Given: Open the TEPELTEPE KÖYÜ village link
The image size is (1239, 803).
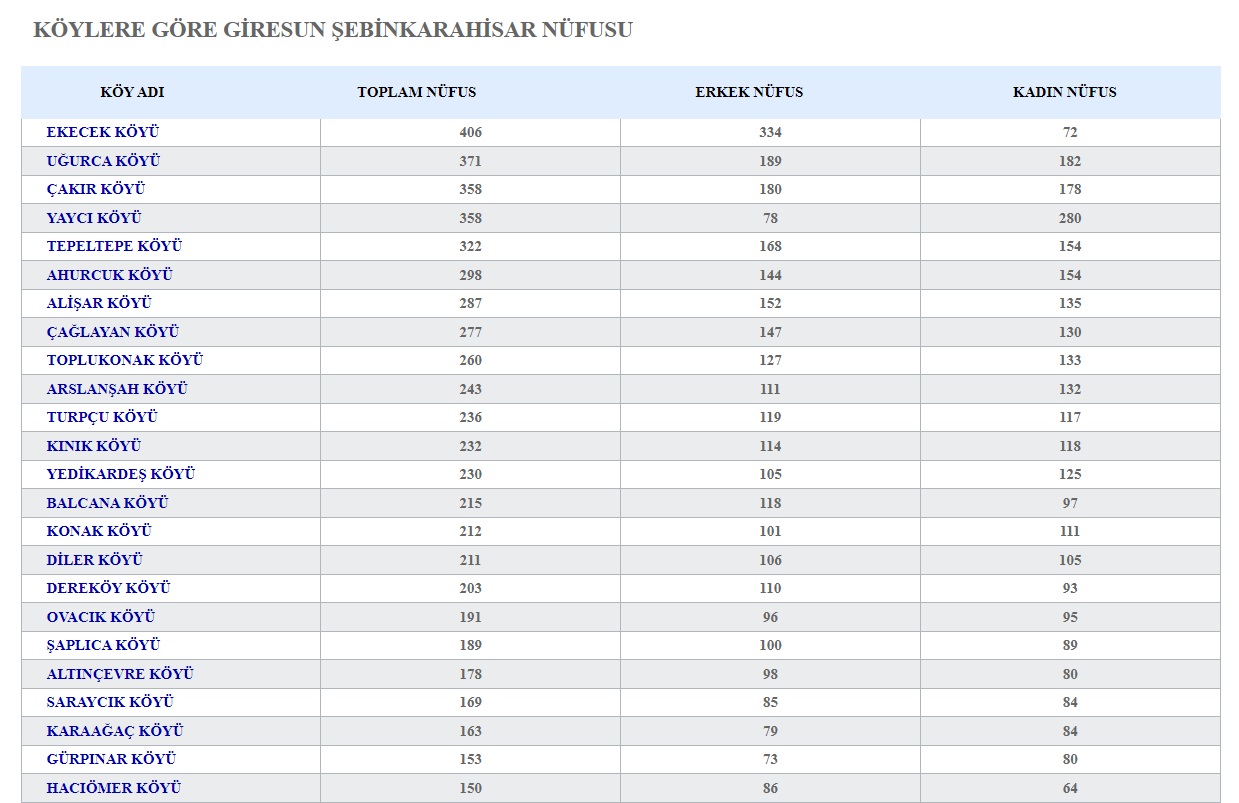Looking at the screenshot, I should pyautogui.click(x=114, y=246).
